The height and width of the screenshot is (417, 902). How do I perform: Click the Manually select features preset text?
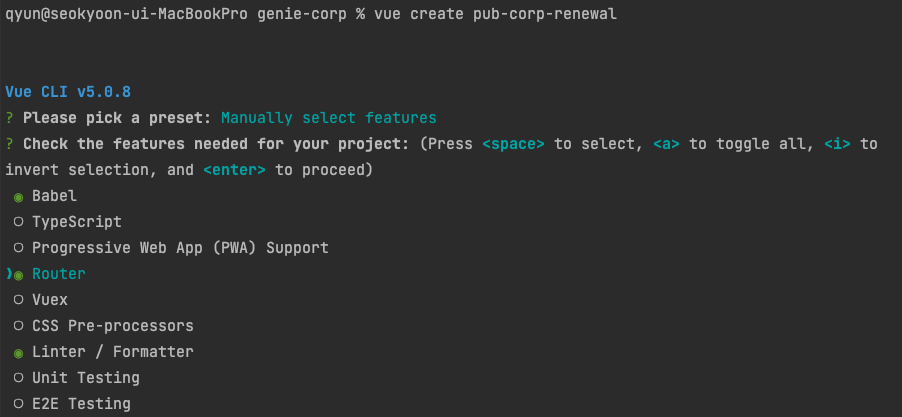(328, 118)
